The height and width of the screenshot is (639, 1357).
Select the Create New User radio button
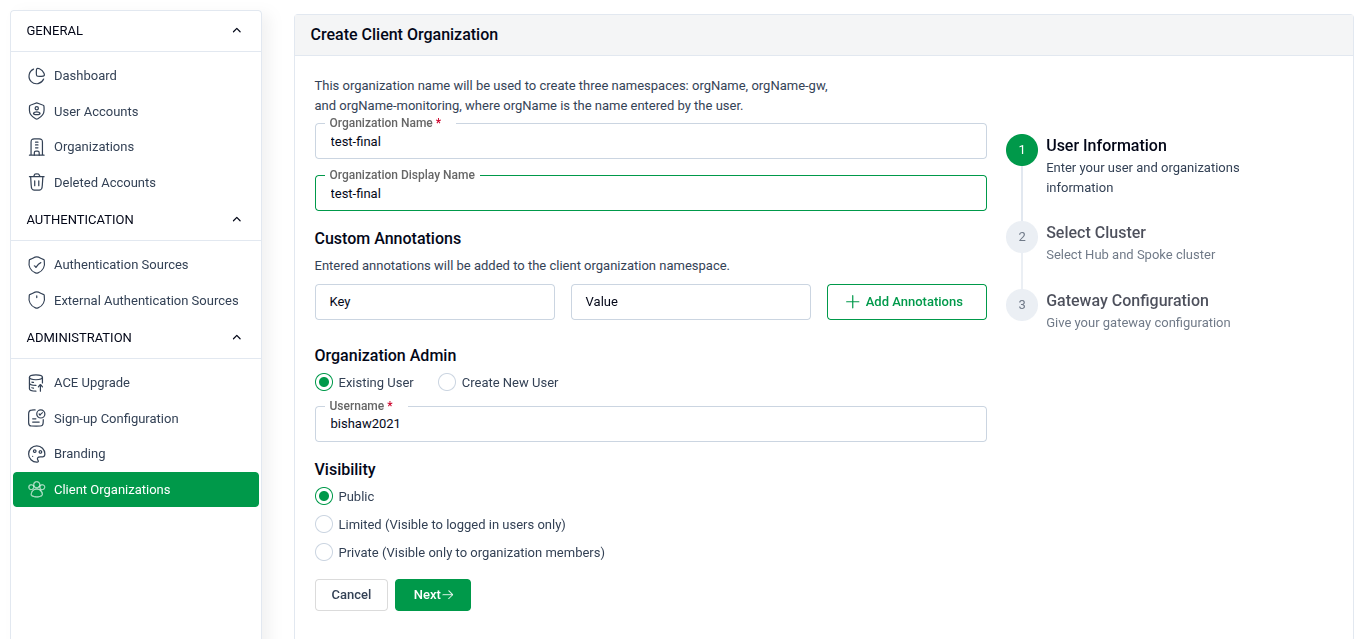(x=447, y=382)
